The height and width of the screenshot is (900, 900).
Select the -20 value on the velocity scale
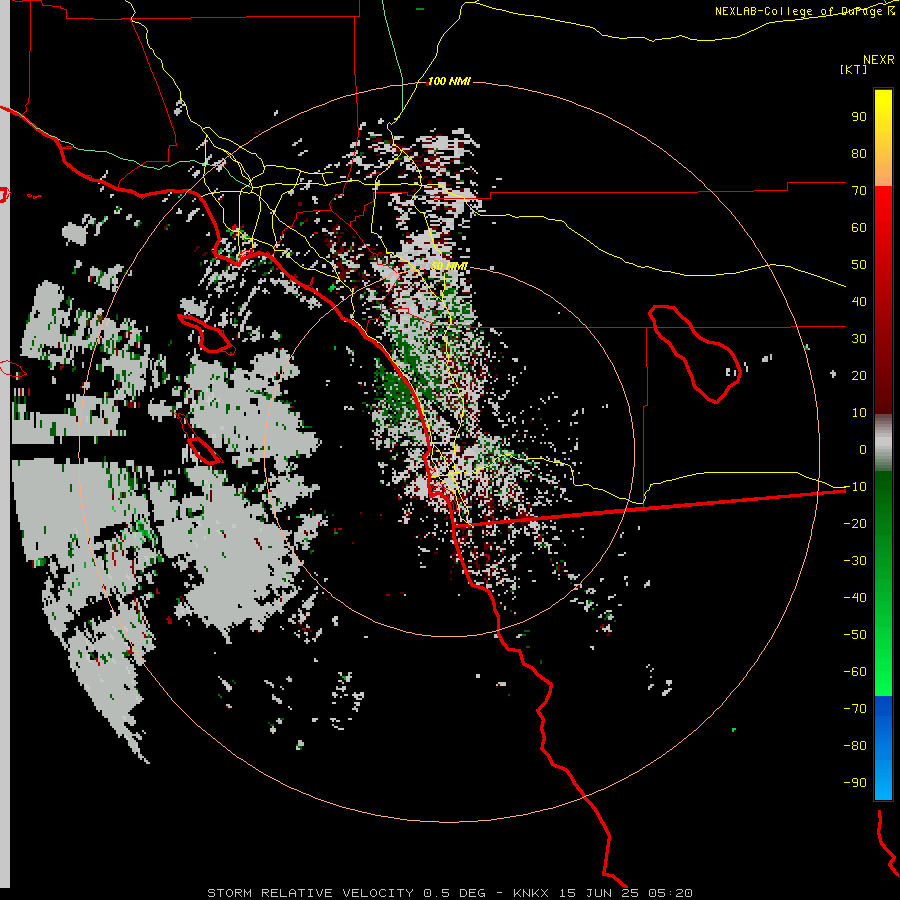(x=855, y=523)
